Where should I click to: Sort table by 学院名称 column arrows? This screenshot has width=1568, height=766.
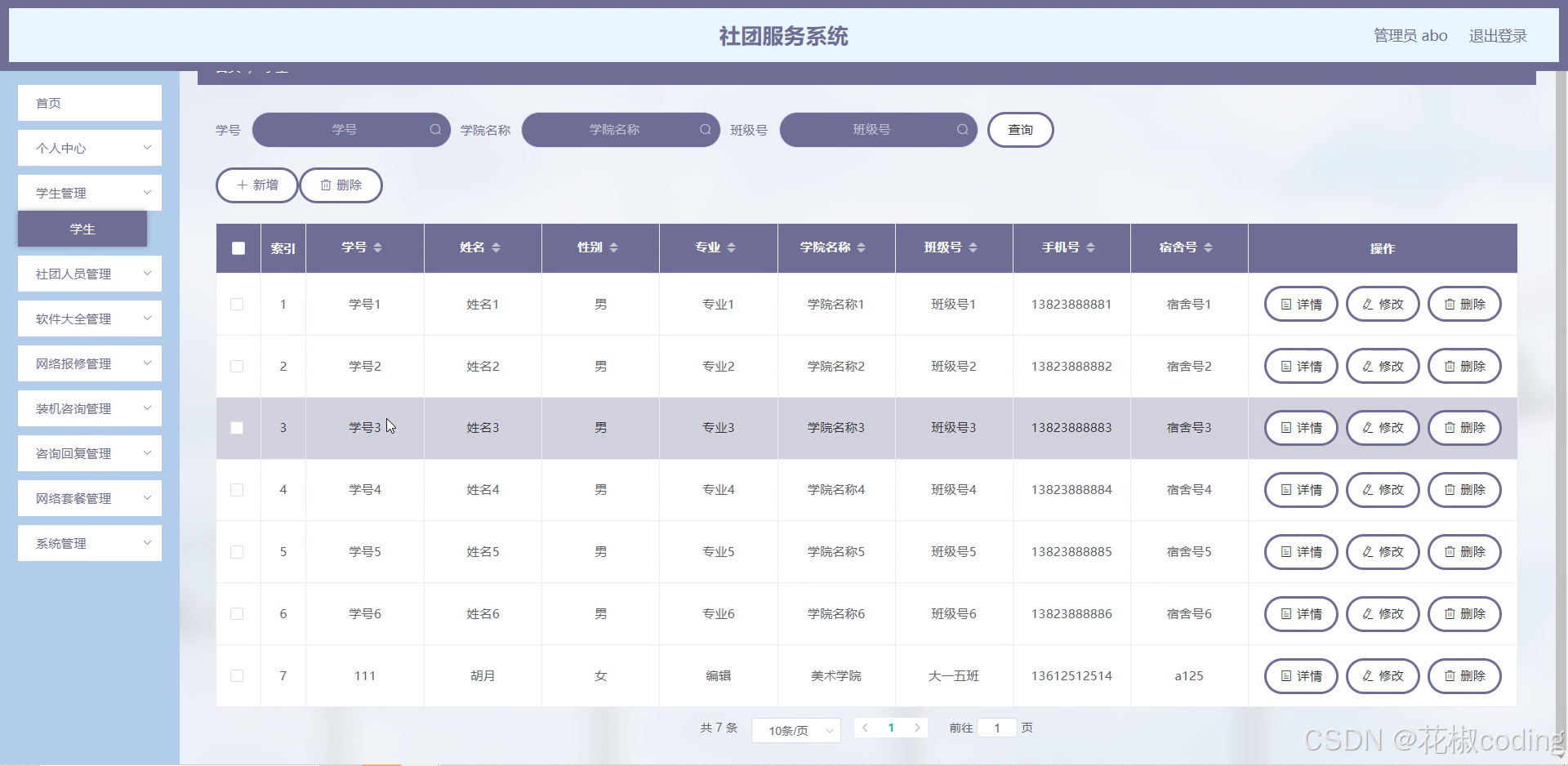[x=861, y=247]
